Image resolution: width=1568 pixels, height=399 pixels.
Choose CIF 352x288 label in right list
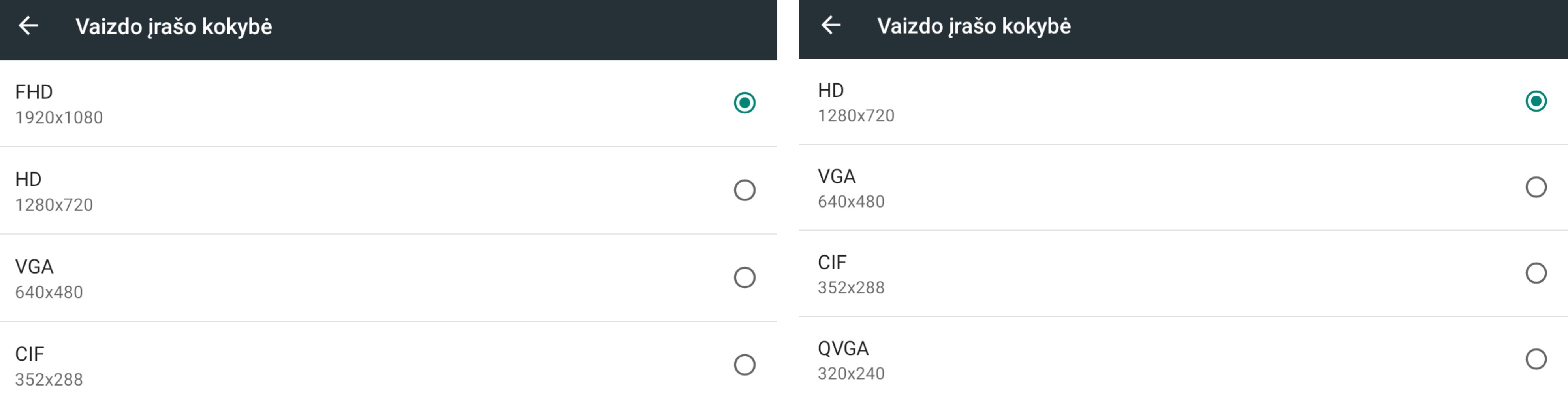pyautogui.click(x=851, y=274)
